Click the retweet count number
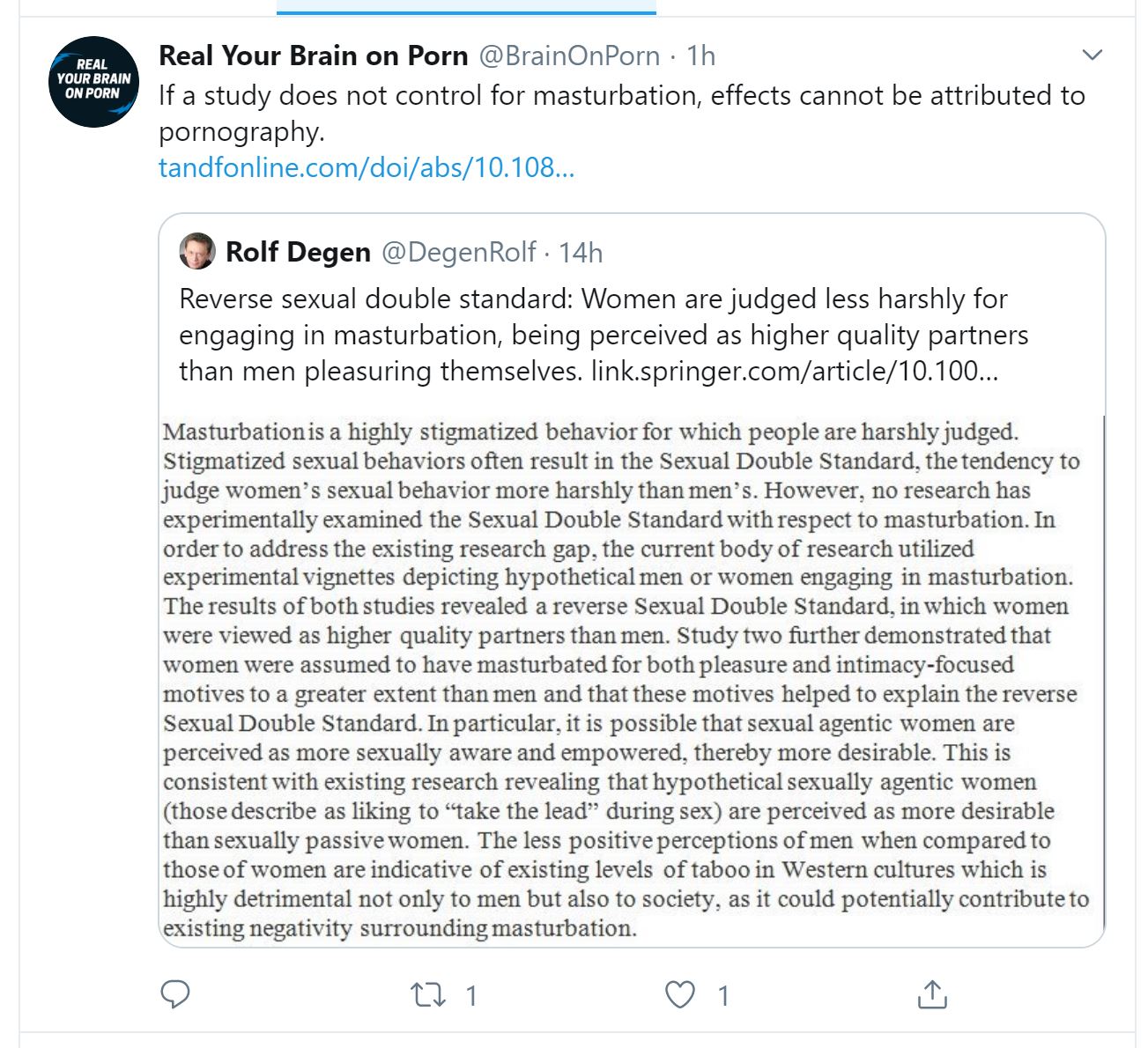 (471, 996)
